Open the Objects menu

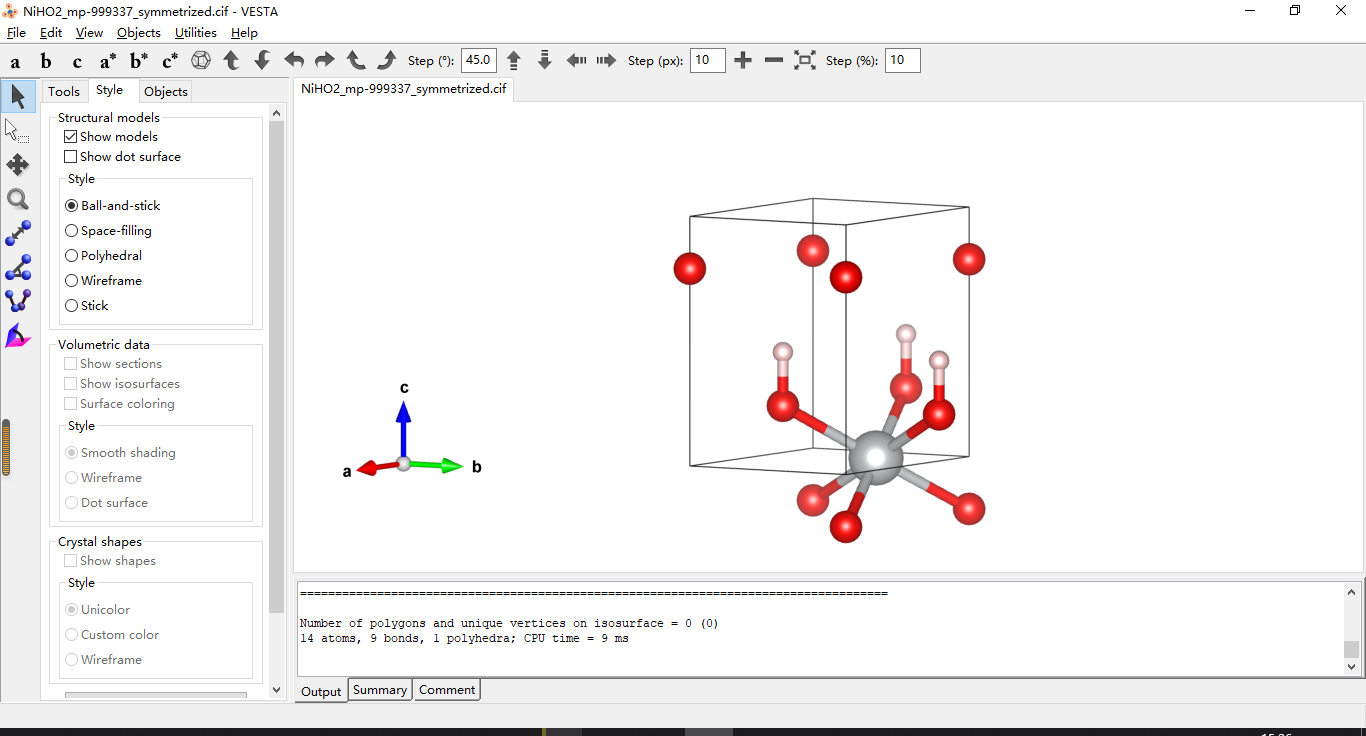(139, 33)
